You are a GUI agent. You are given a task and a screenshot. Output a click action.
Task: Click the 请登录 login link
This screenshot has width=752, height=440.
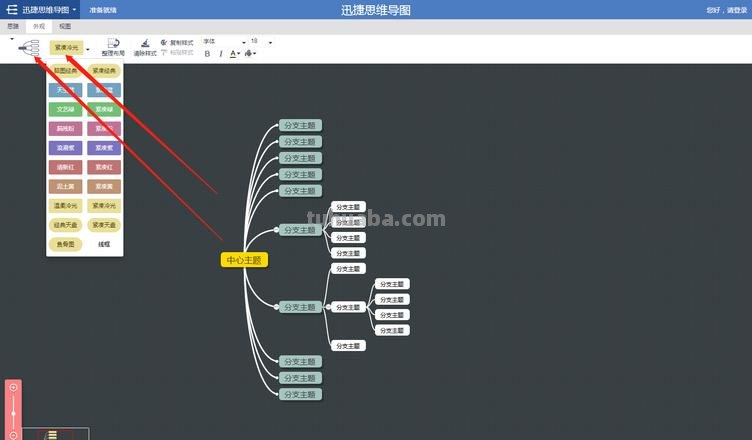click(x=735, y=10)
